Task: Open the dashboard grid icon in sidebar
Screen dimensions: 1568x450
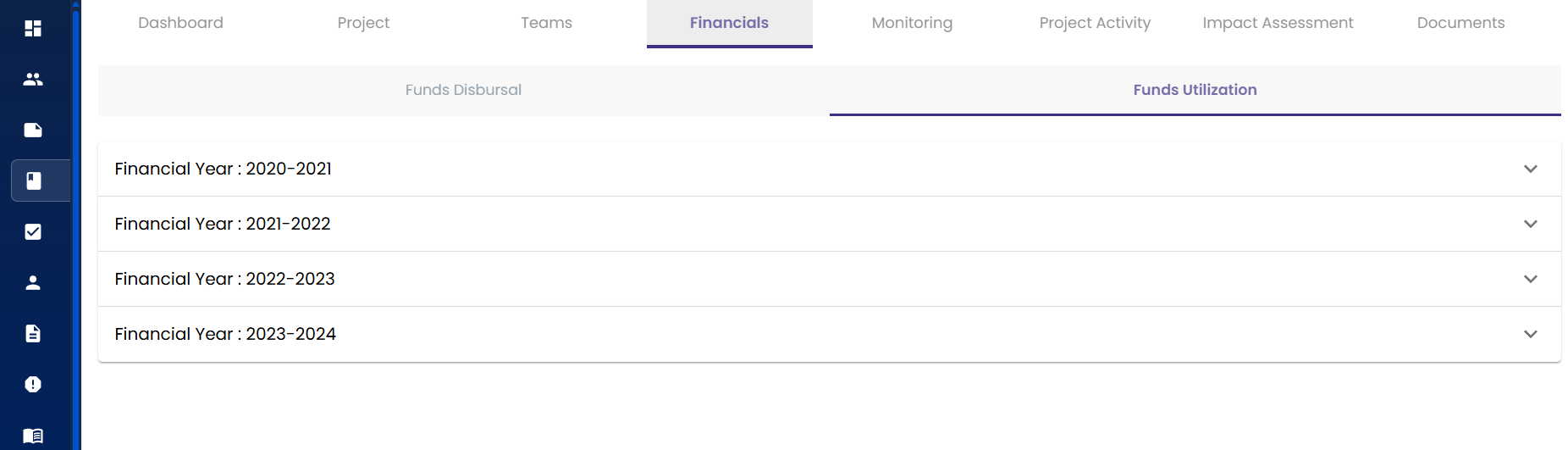Action: click(33, 29)
